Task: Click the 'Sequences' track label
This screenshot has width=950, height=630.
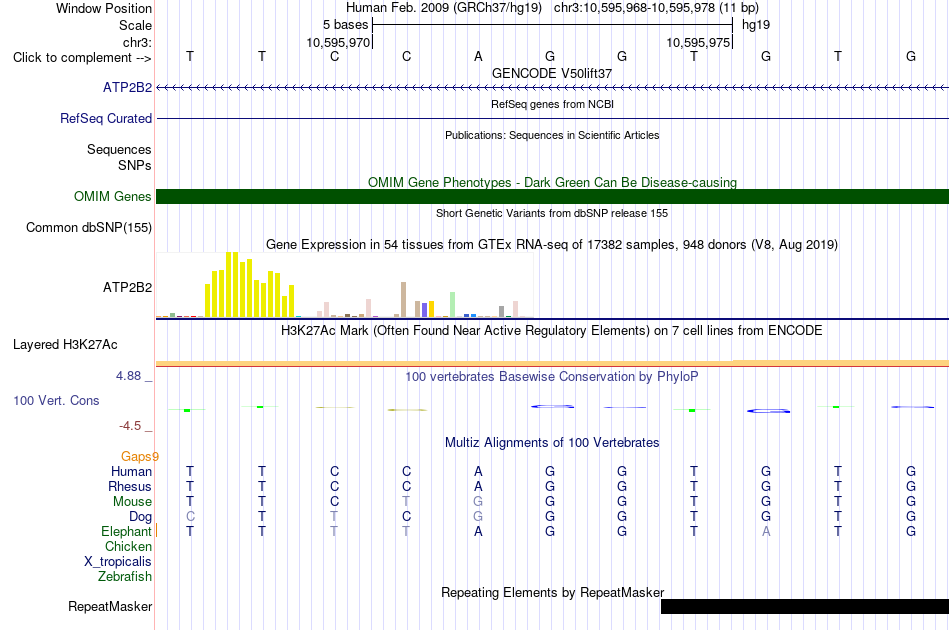Action: coord(119,149)
